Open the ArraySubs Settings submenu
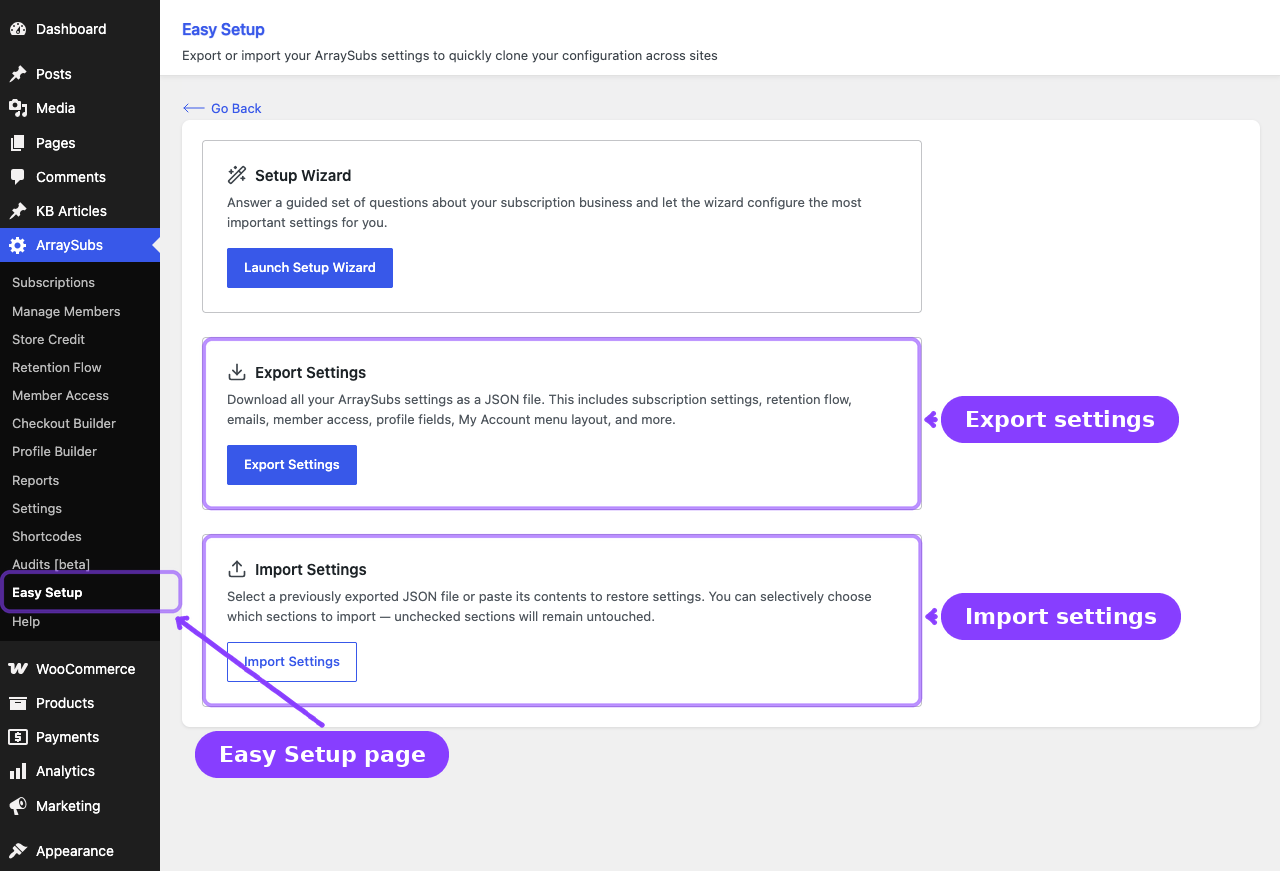The image size is (1280, 871). pos(80,508)
